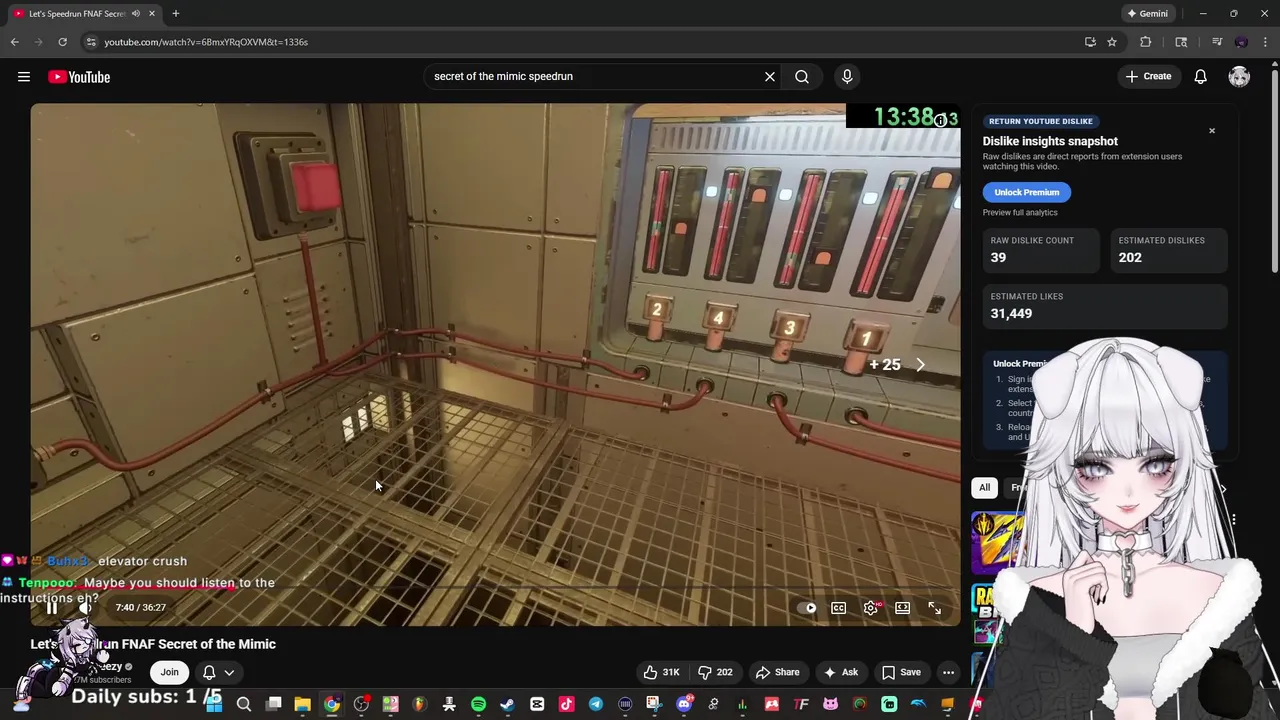The height and width of the screenshot is (720, 1280).
Task: Open Windows Start menu
Action: click(214, 704)
